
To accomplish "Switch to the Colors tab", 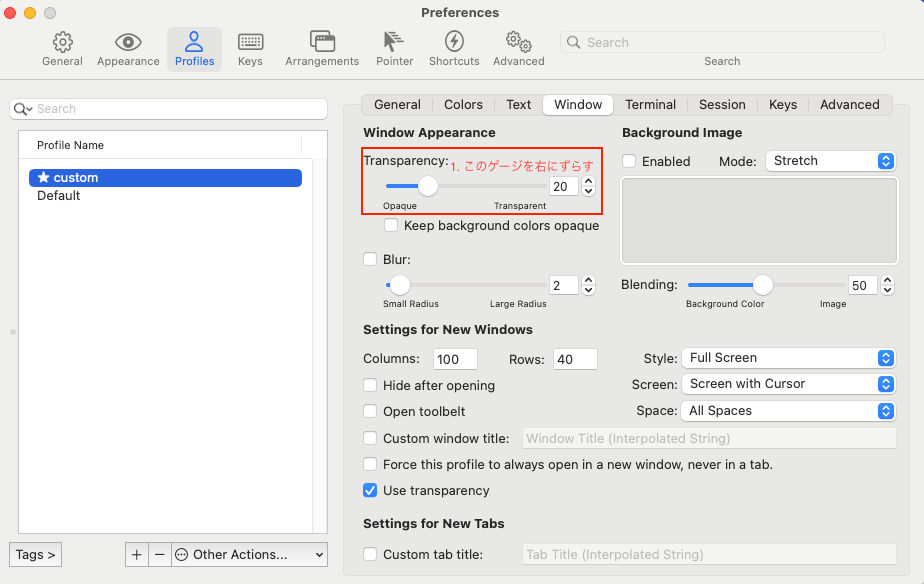I will (463, 105).
